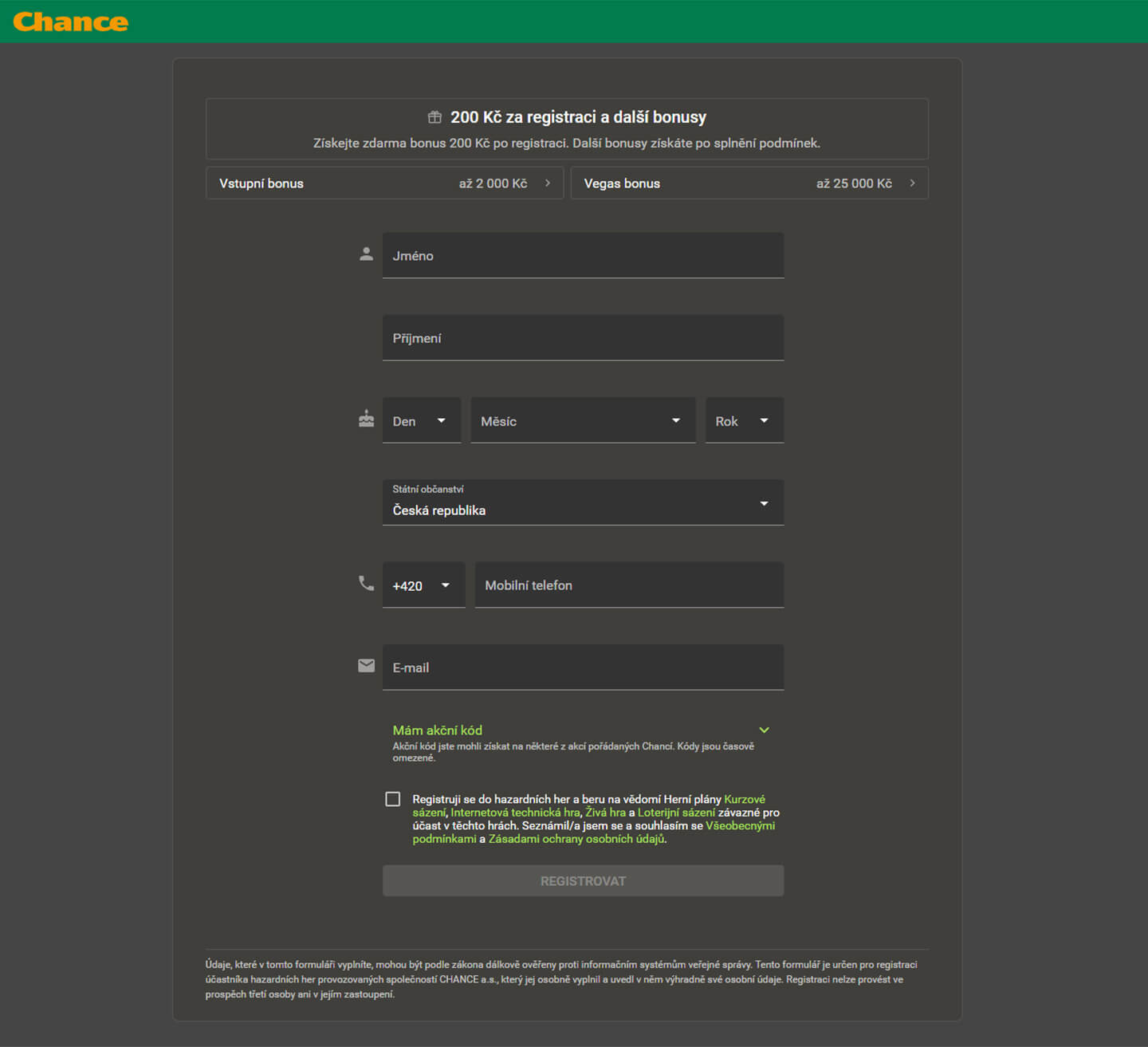
Task: Open the Vegas bonus card
Action: coord(749,183)
